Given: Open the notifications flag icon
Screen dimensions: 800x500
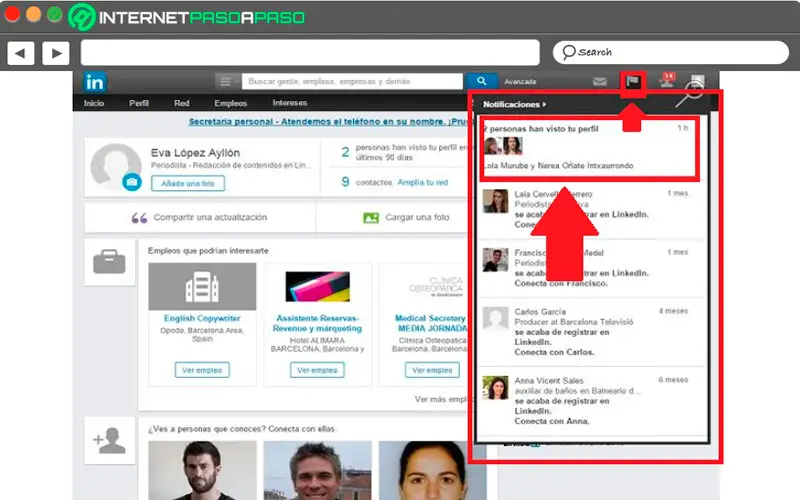Looking at the screenshot, I should tap(633, 81).
